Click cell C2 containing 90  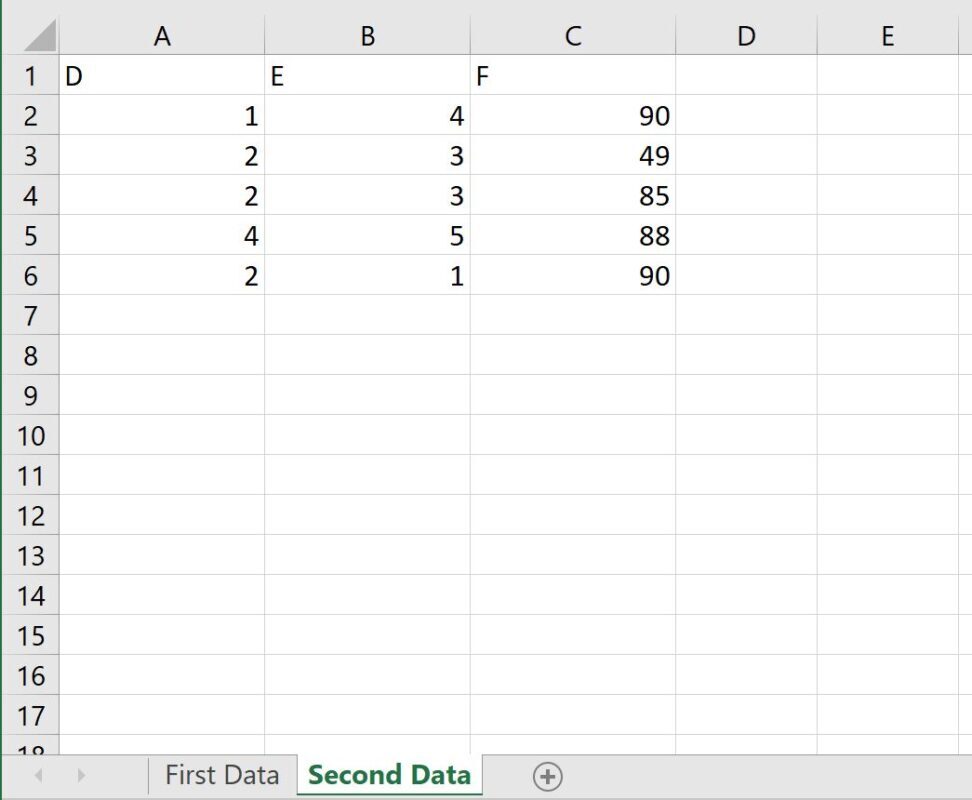573,115
